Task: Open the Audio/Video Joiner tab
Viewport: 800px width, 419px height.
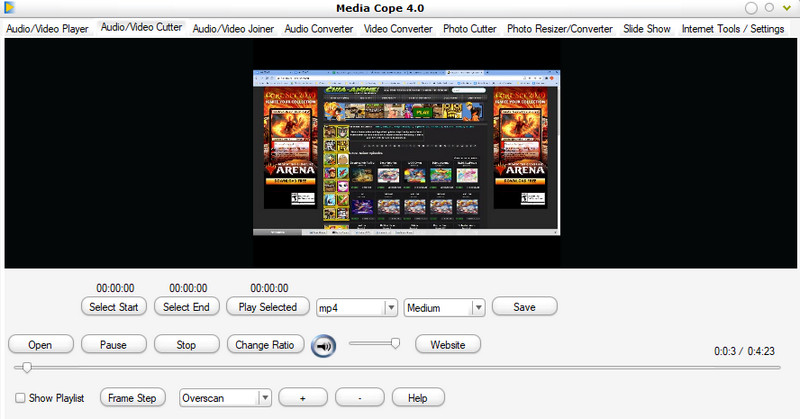Action: coord(233,29)
